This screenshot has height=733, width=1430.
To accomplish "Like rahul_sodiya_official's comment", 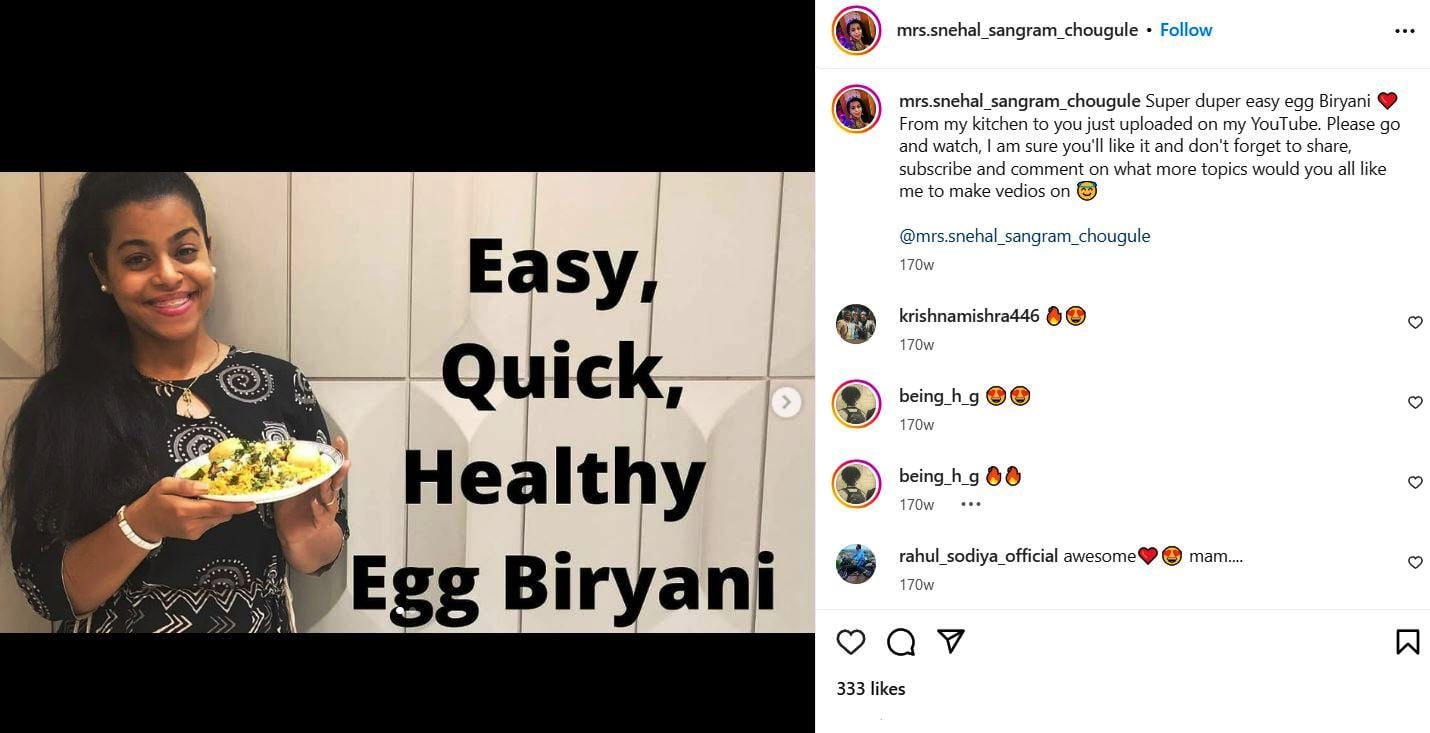I will point(1415,563).
